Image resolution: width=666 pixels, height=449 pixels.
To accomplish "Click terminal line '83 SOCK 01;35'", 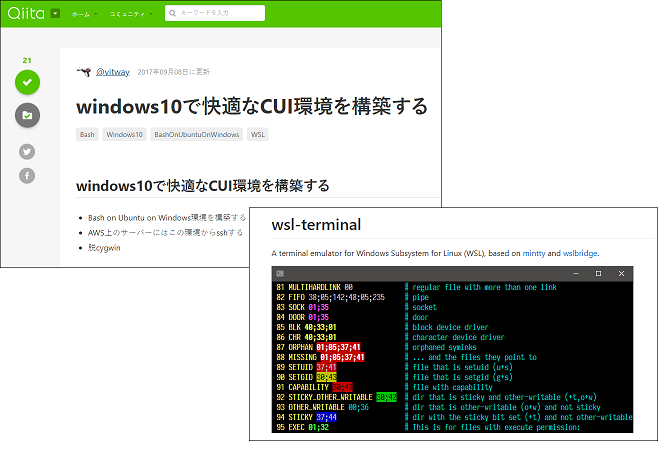I will pyautogui.click(x=302, y=307).
